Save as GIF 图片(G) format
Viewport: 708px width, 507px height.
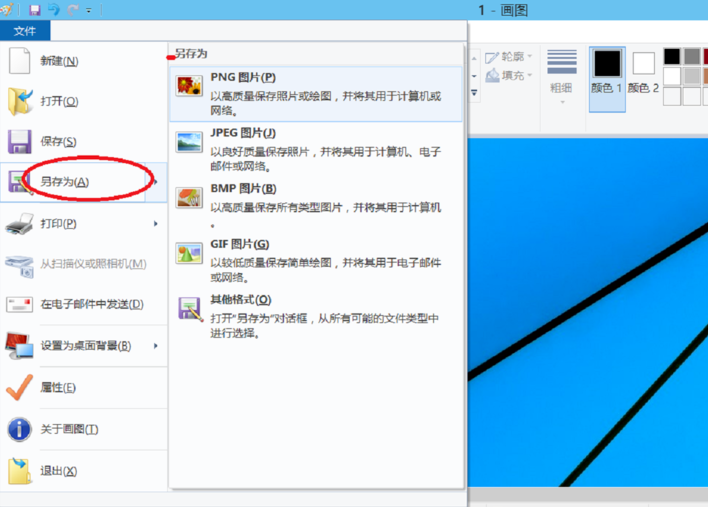click(x=316, y=261)
